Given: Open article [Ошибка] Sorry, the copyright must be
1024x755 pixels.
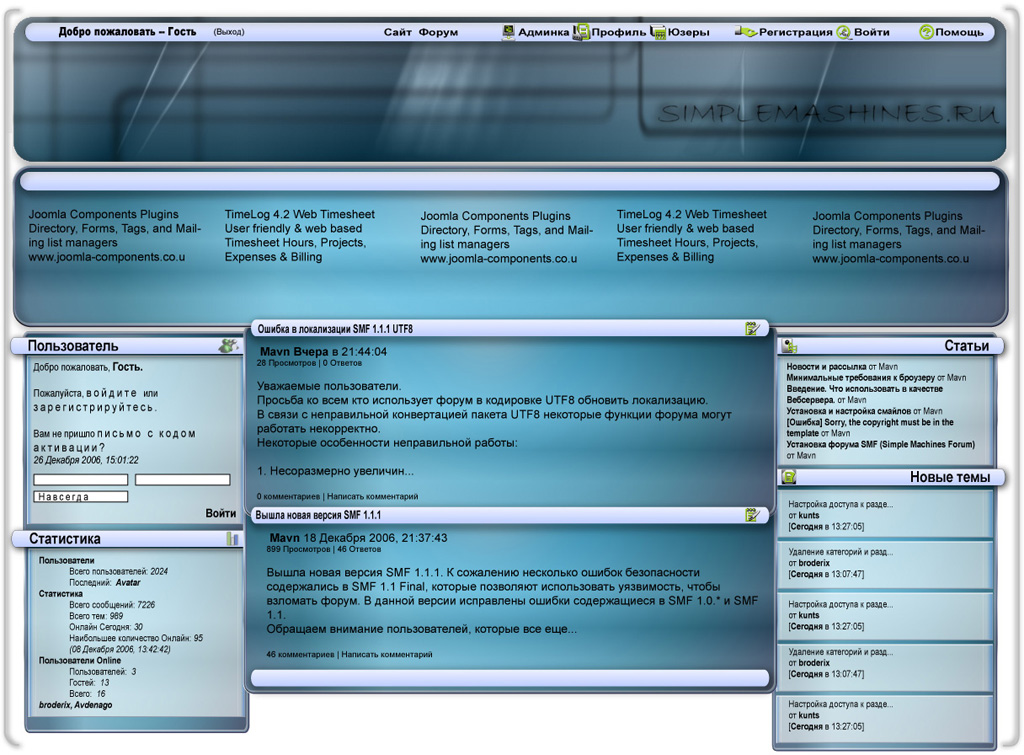Looking at the screenshot, I should tap(870, 428).
